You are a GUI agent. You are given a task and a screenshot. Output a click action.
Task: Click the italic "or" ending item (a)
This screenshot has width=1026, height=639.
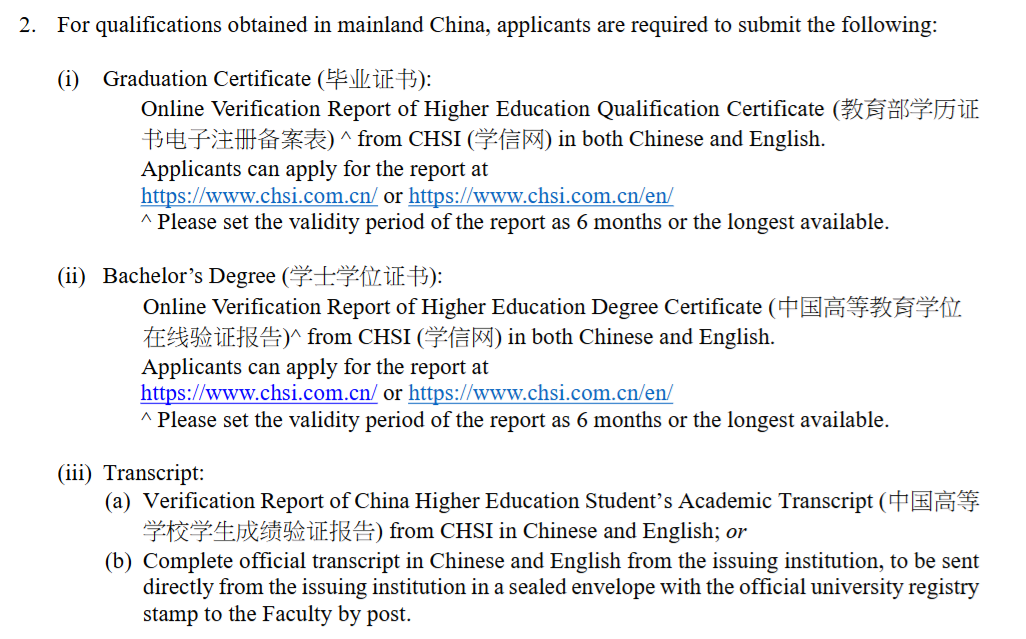tap(736, 531)
